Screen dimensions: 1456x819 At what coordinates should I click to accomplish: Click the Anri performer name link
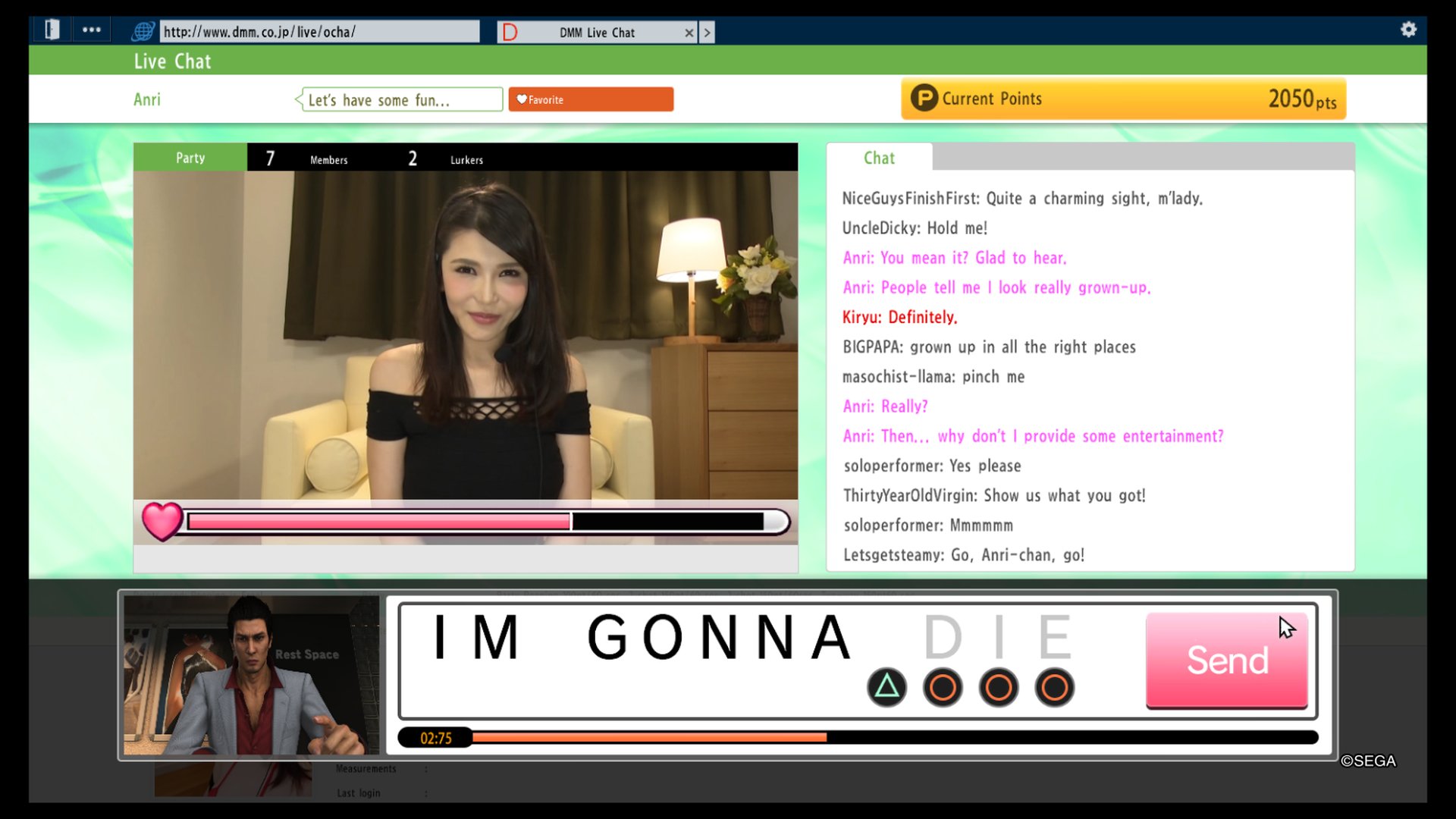click(147, 99)
